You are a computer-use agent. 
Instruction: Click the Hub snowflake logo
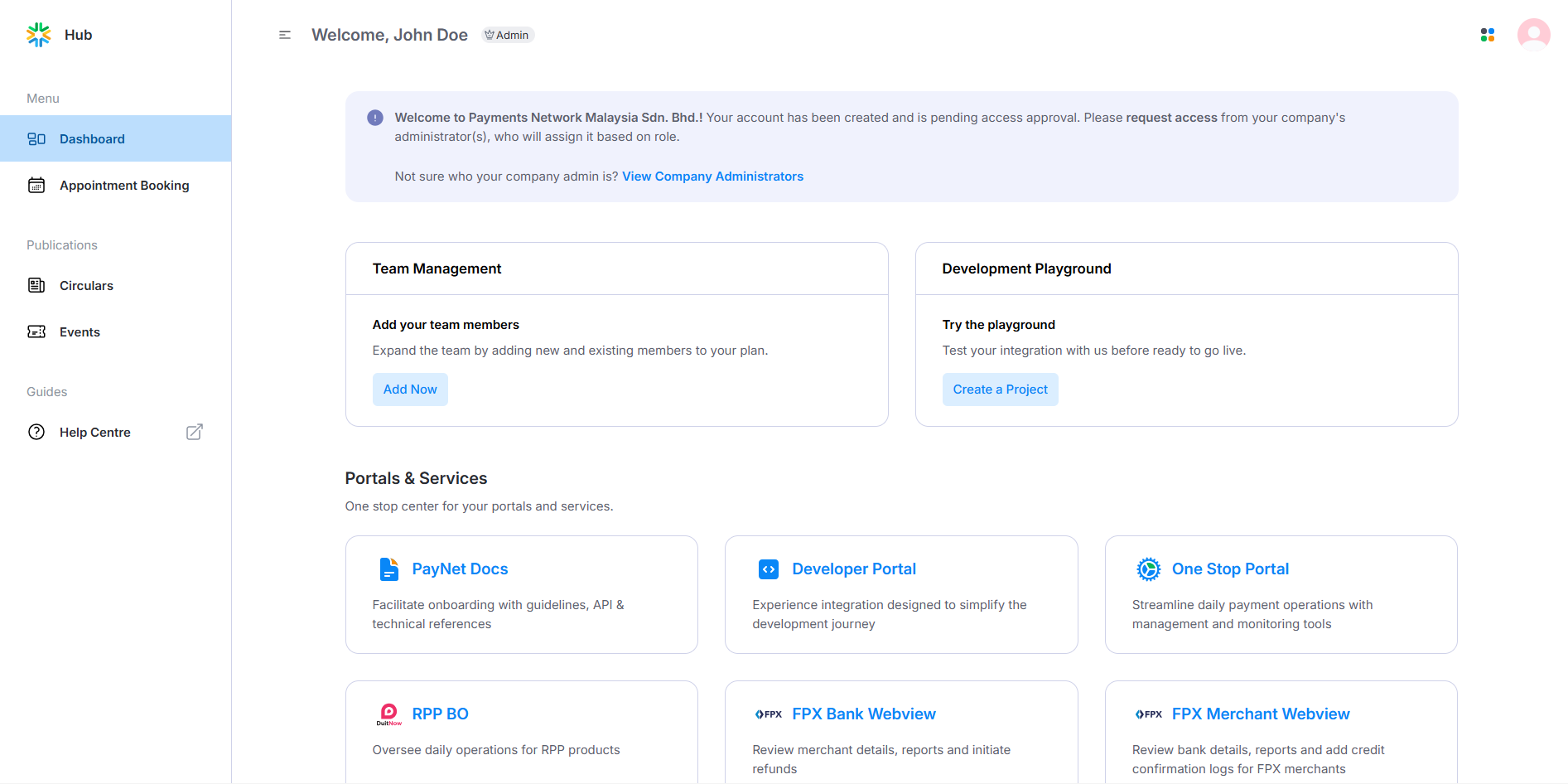click(x=38, y=35)
